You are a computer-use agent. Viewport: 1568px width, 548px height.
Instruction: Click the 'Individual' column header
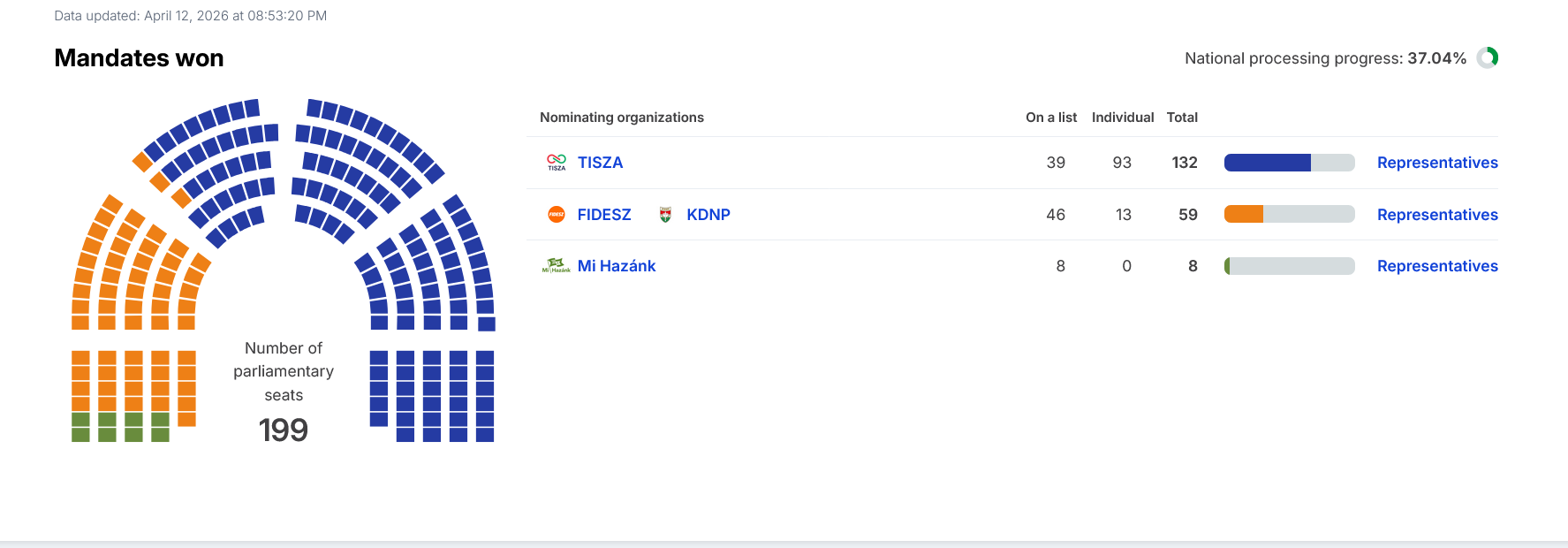(x=1123, y=118)
